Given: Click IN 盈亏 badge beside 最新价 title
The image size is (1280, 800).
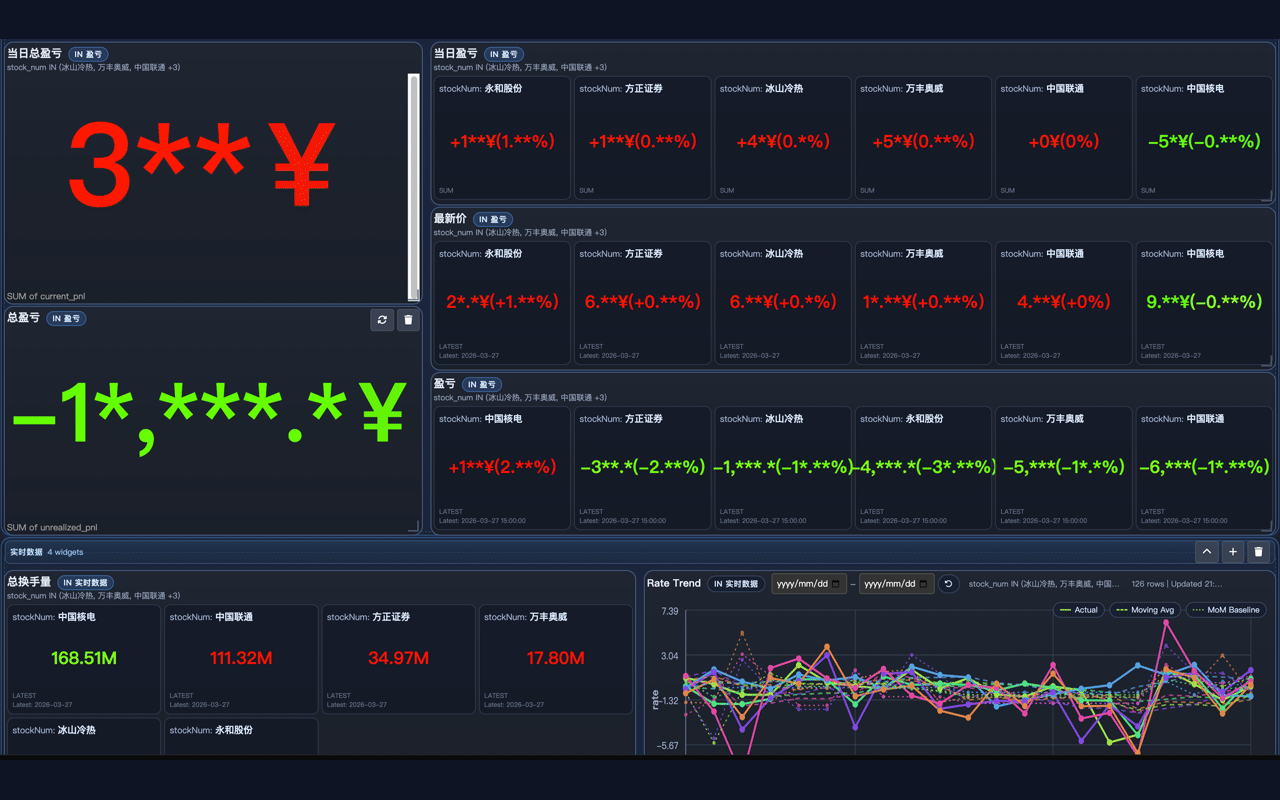Looking at the screenshot, I should click(x=493, y=219).
